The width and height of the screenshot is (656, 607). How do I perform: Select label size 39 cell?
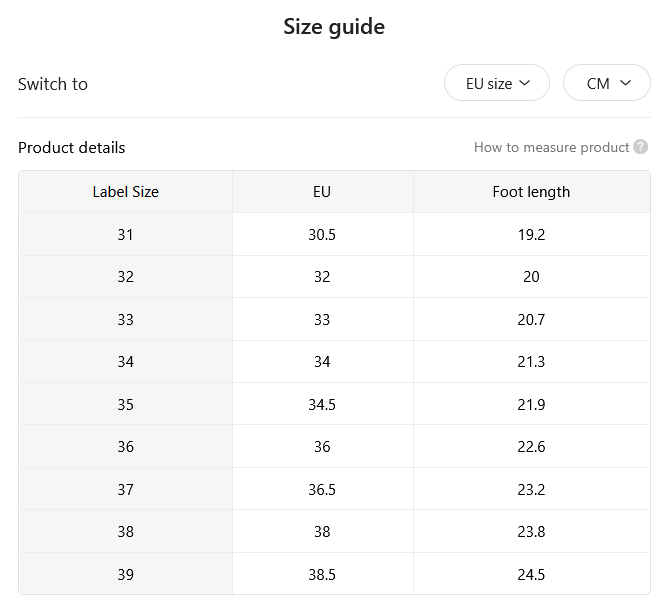click(126, 574)
